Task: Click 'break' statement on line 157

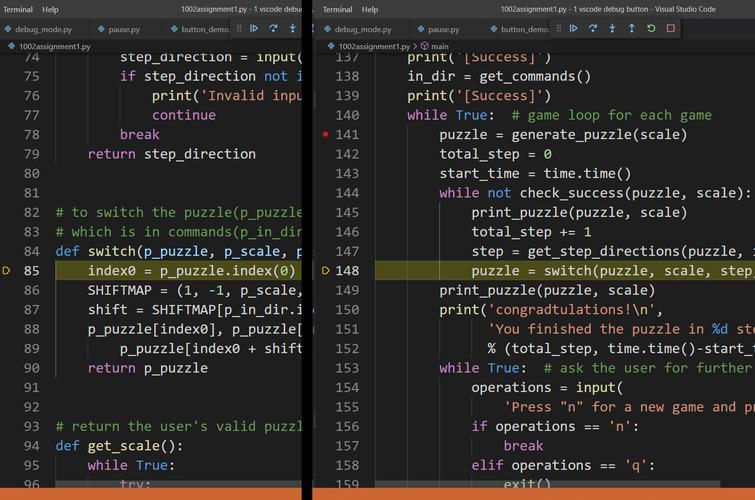Action: pos(523,446)
